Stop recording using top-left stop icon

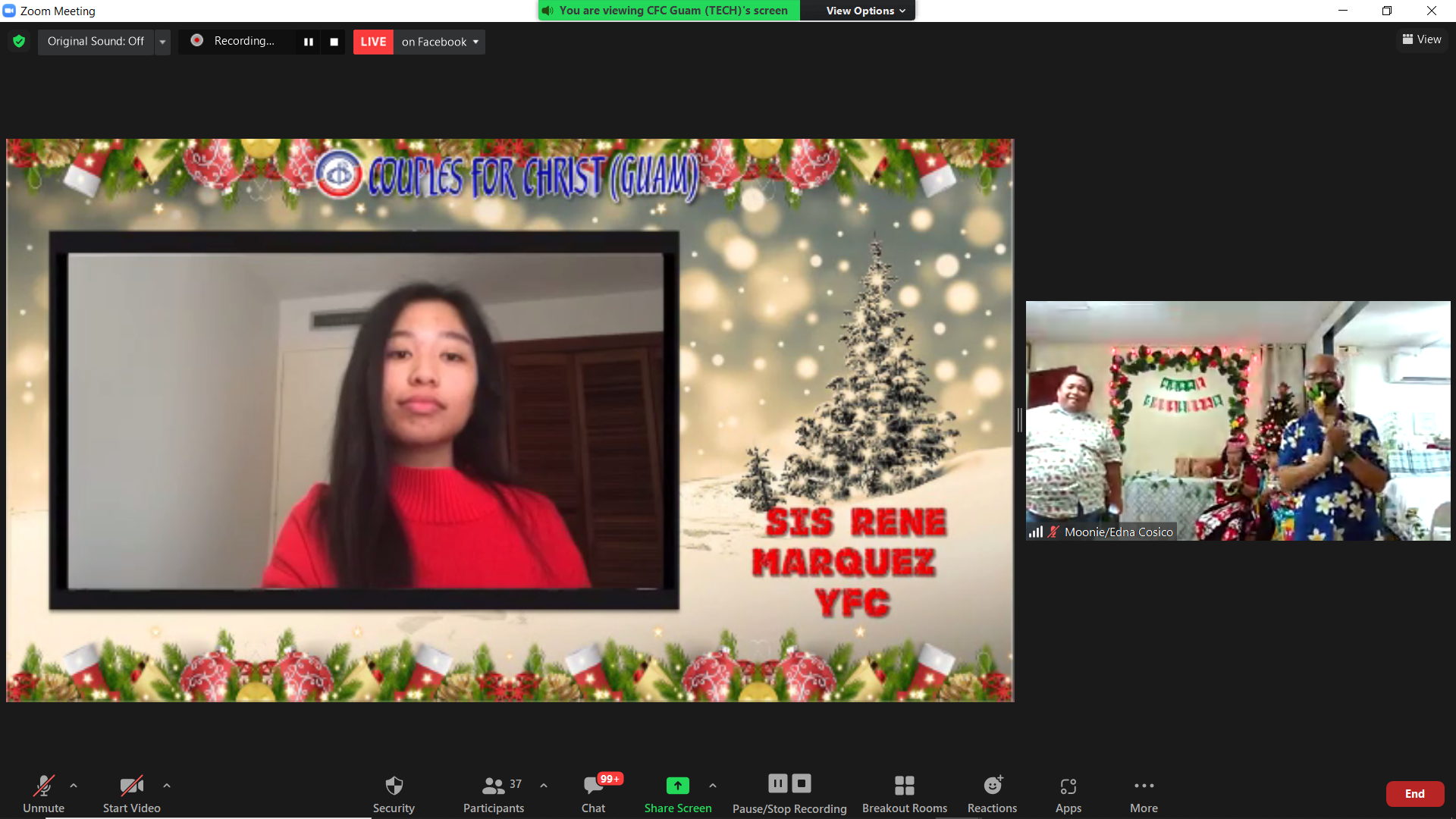(x=334, y=42)
